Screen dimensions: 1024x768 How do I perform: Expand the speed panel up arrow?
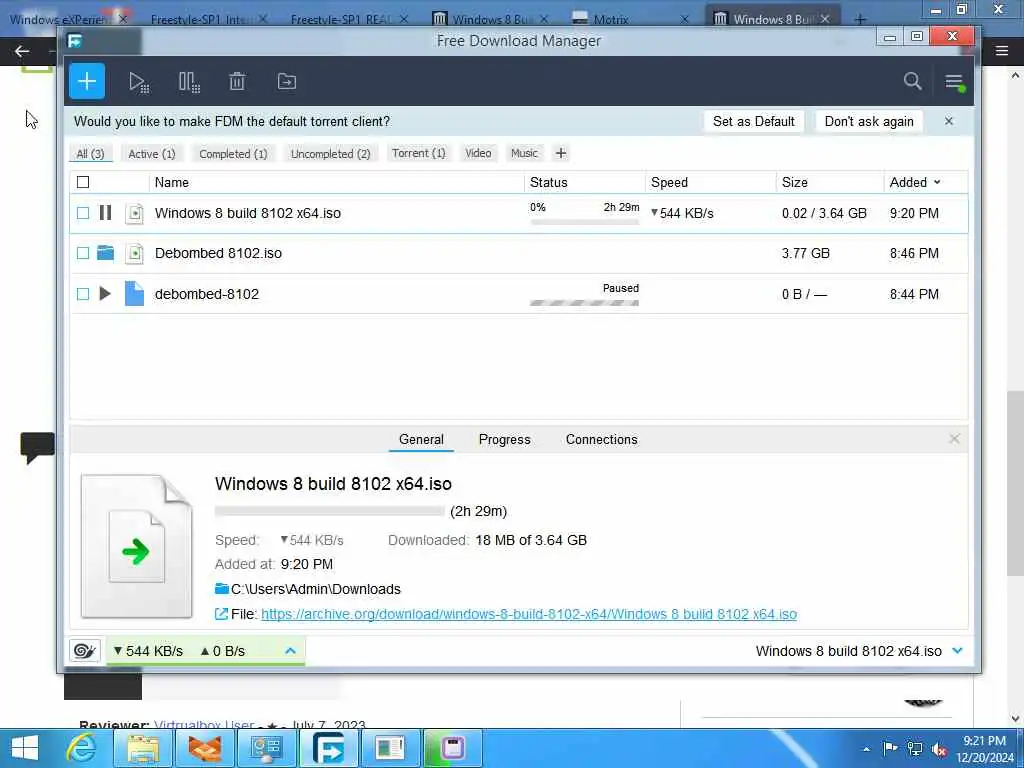click(291, 650)
